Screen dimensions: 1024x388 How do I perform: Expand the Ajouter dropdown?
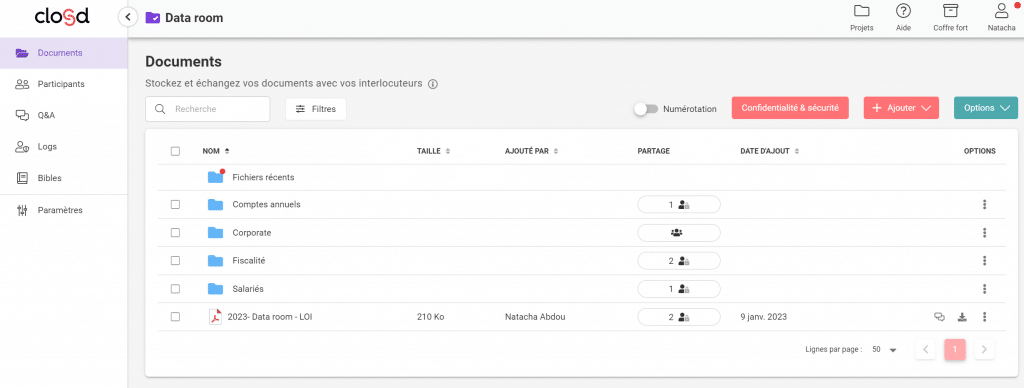tap(901, 108)
